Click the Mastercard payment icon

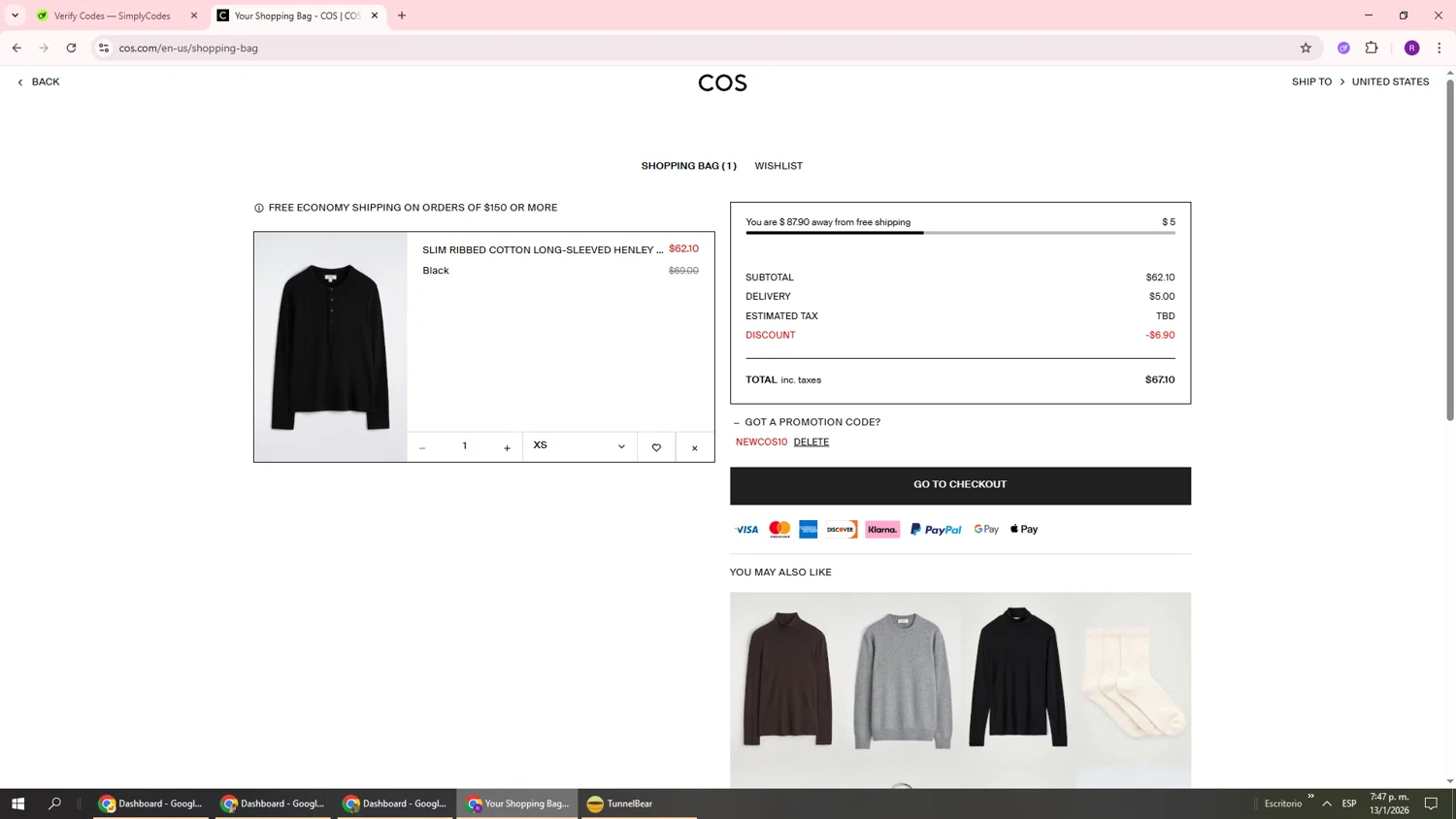[779, 529]
